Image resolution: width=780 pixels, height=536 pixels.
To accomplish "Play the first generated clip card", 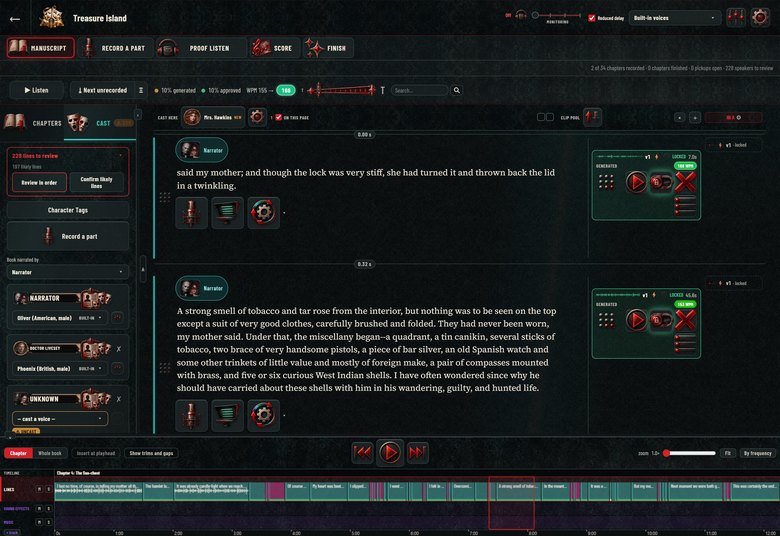I will (636, 182).
